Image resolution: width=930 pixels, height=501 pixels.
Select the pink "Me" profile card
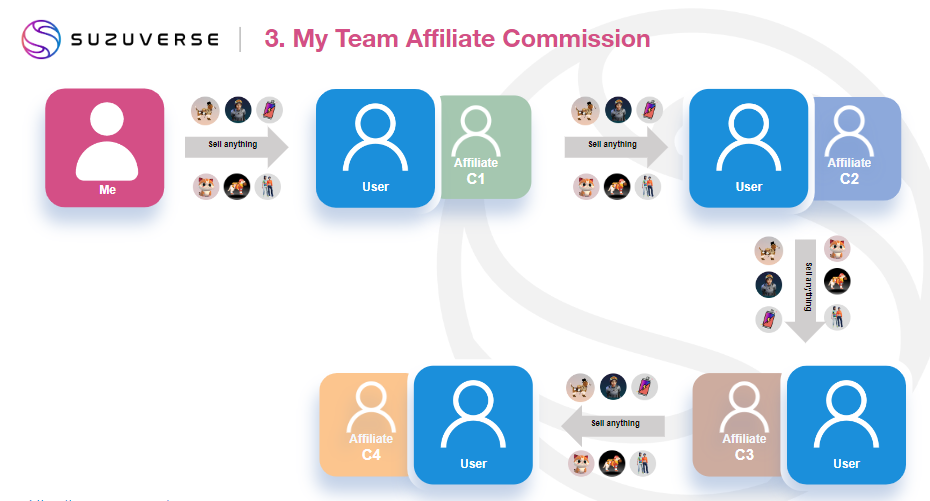pos(105,148)
